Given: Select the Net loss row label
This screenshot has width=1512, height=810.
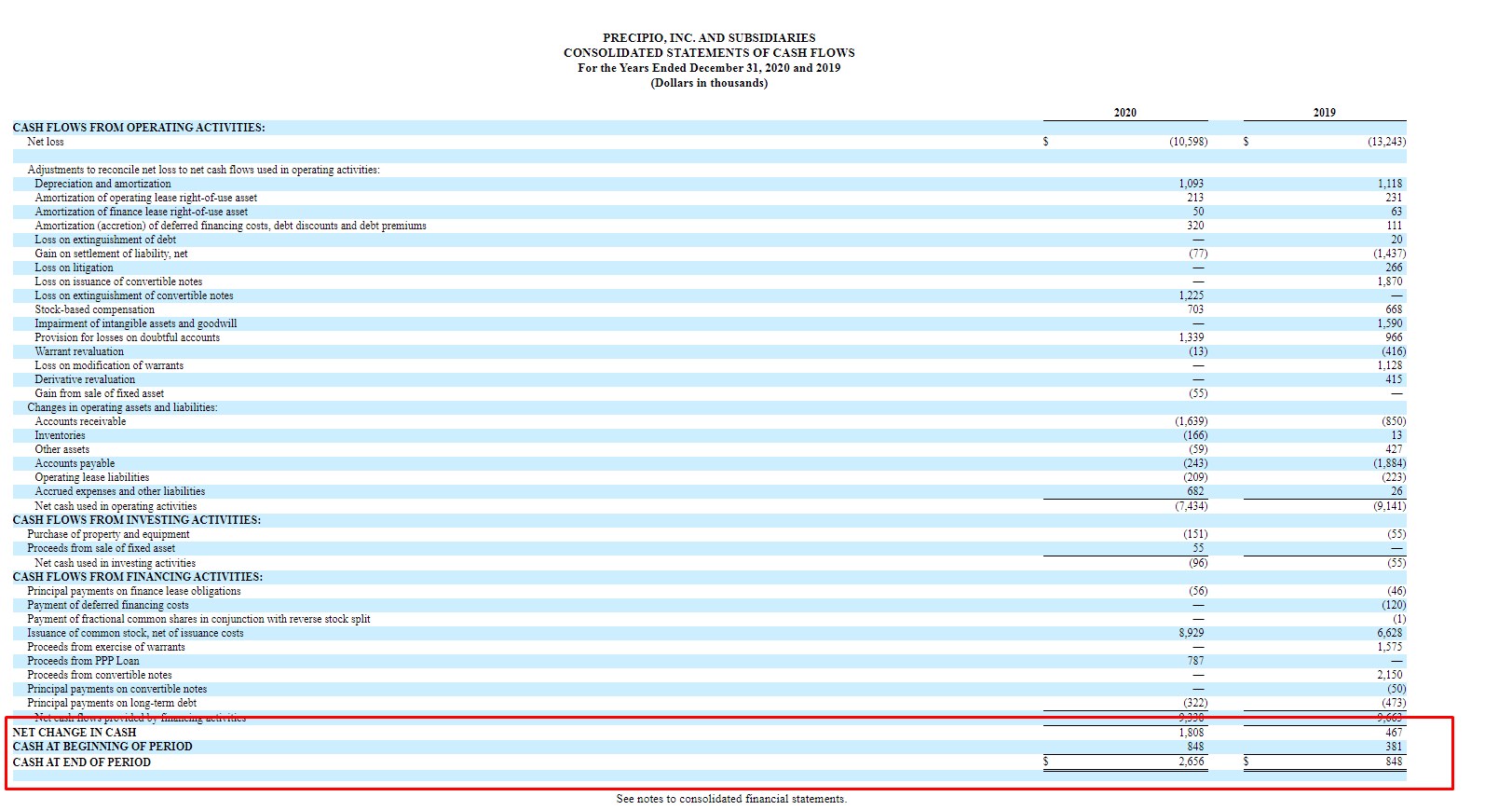Looking at the screenshot, I should point(46,142).
